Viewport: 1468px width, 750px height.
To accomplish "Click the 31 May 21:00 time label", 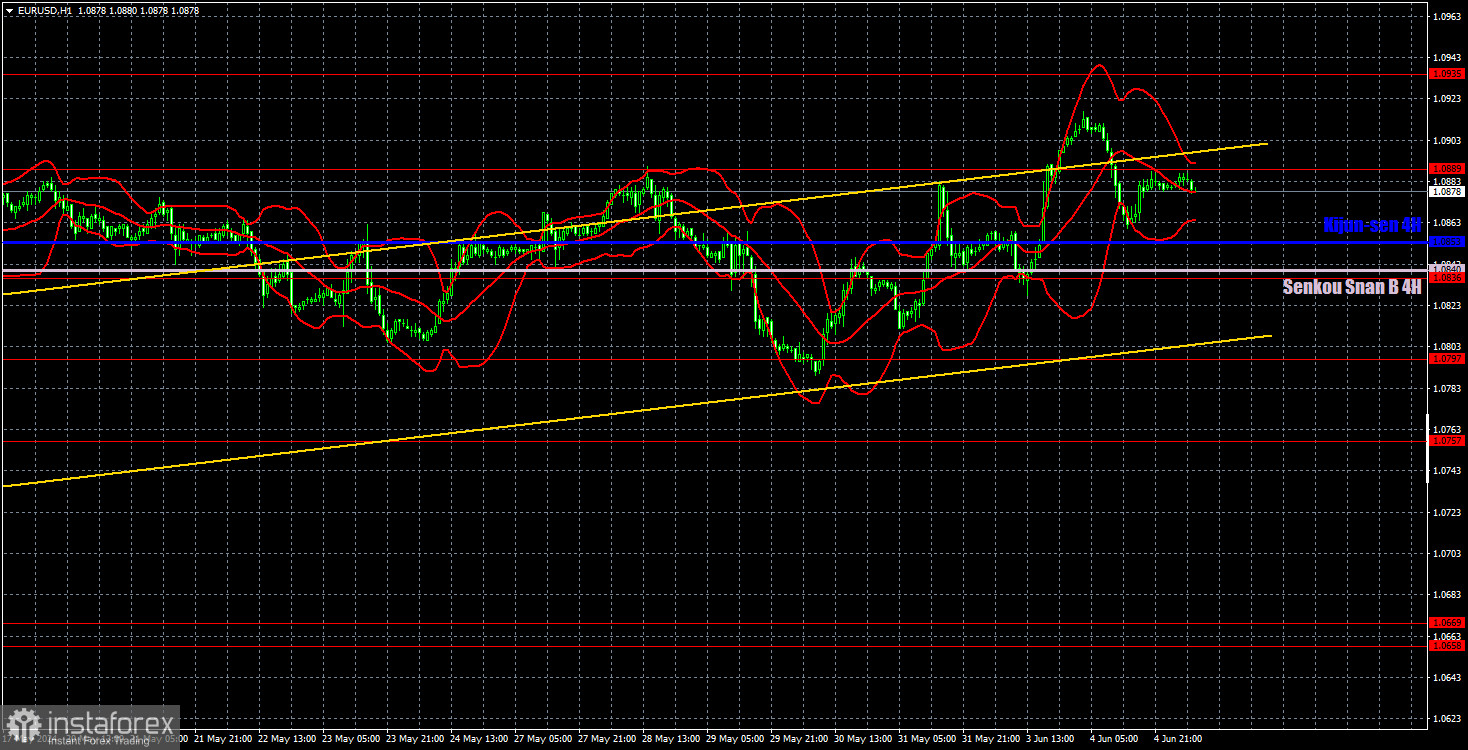I will point(990,739).
